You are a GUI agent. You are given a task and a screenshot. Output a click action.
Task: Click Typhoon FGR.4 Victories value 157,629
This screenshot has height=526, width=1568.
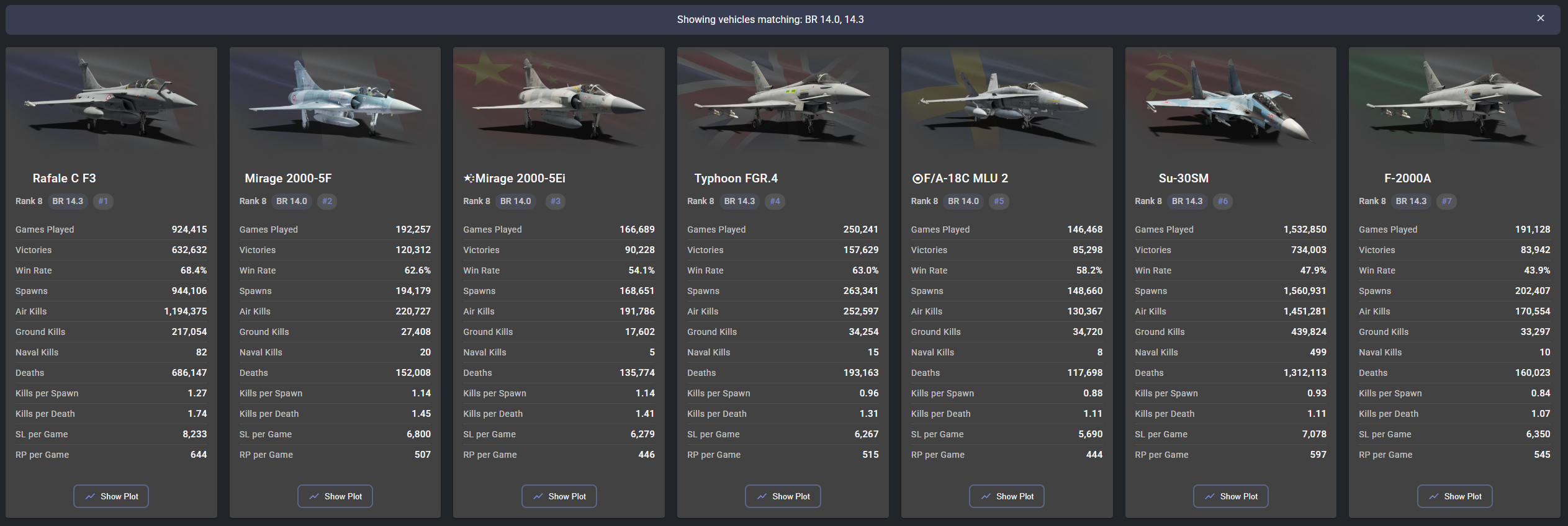tap(861, 250)
